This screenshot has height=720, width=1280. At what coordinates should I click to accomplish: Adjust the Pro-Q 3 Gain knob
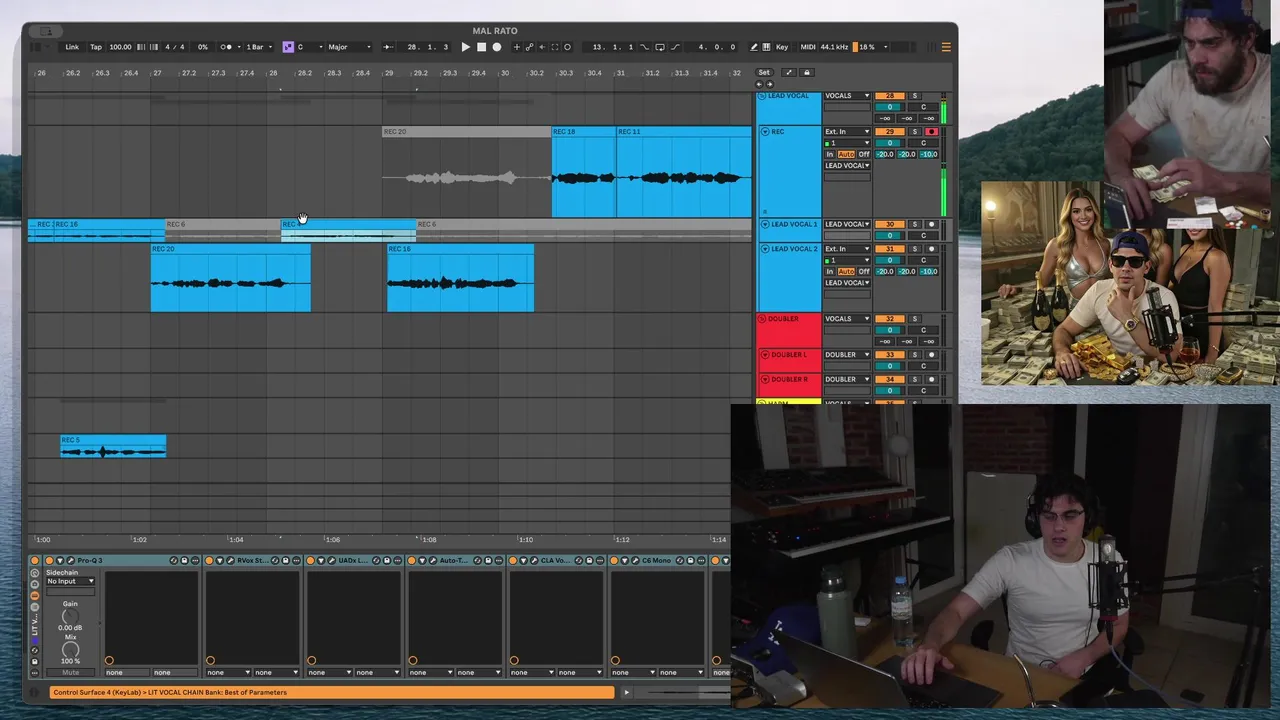pos(70,616)
